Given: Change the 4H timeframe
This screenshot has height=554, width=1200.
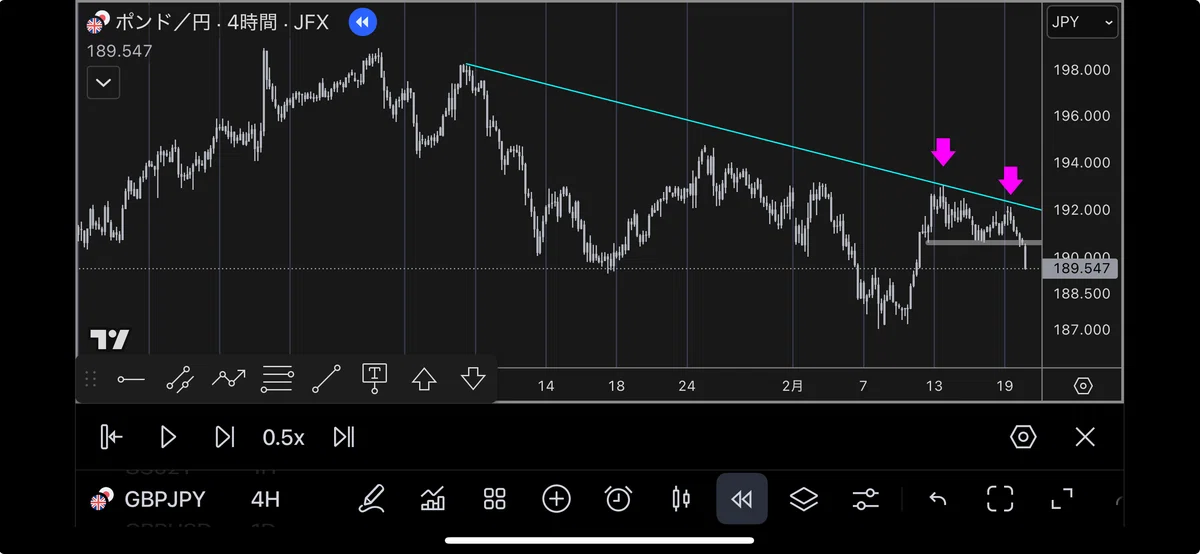Looking at the screenshot, I should (265, 500).
